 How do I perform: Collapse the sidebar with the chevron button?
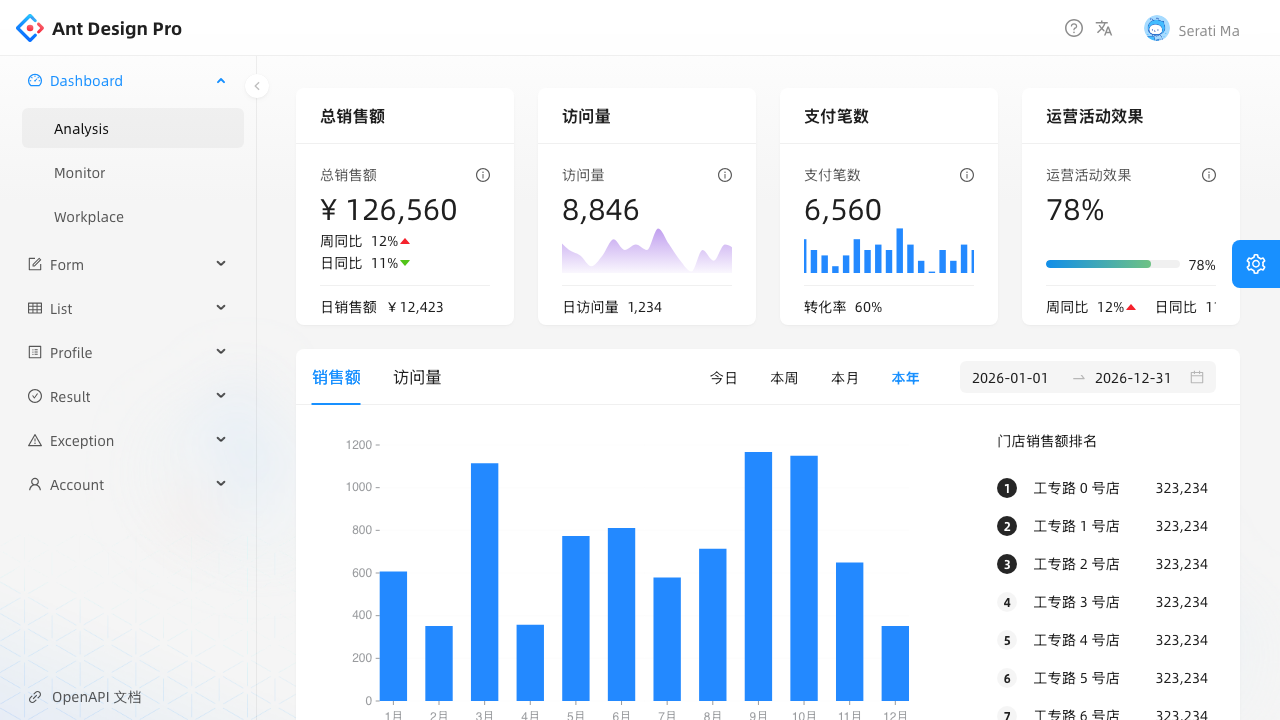pos(257,85)
